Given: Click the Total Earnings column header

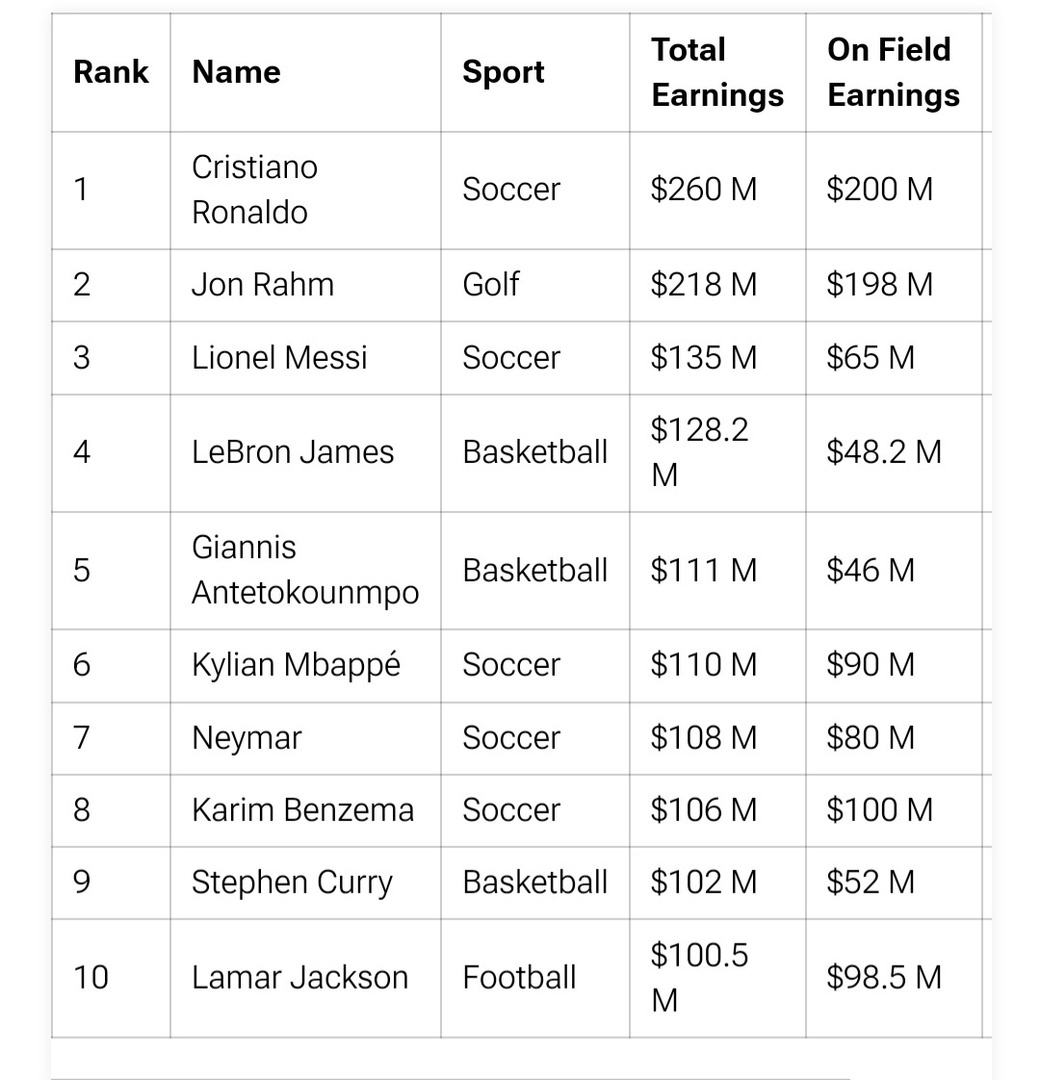Looking at the screenshot, I should point(717,72).
